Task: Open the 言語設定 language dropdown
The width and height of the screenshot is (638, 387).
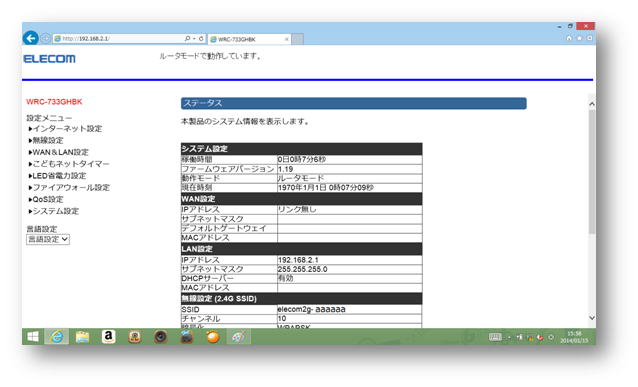Action: coord(48,239)
